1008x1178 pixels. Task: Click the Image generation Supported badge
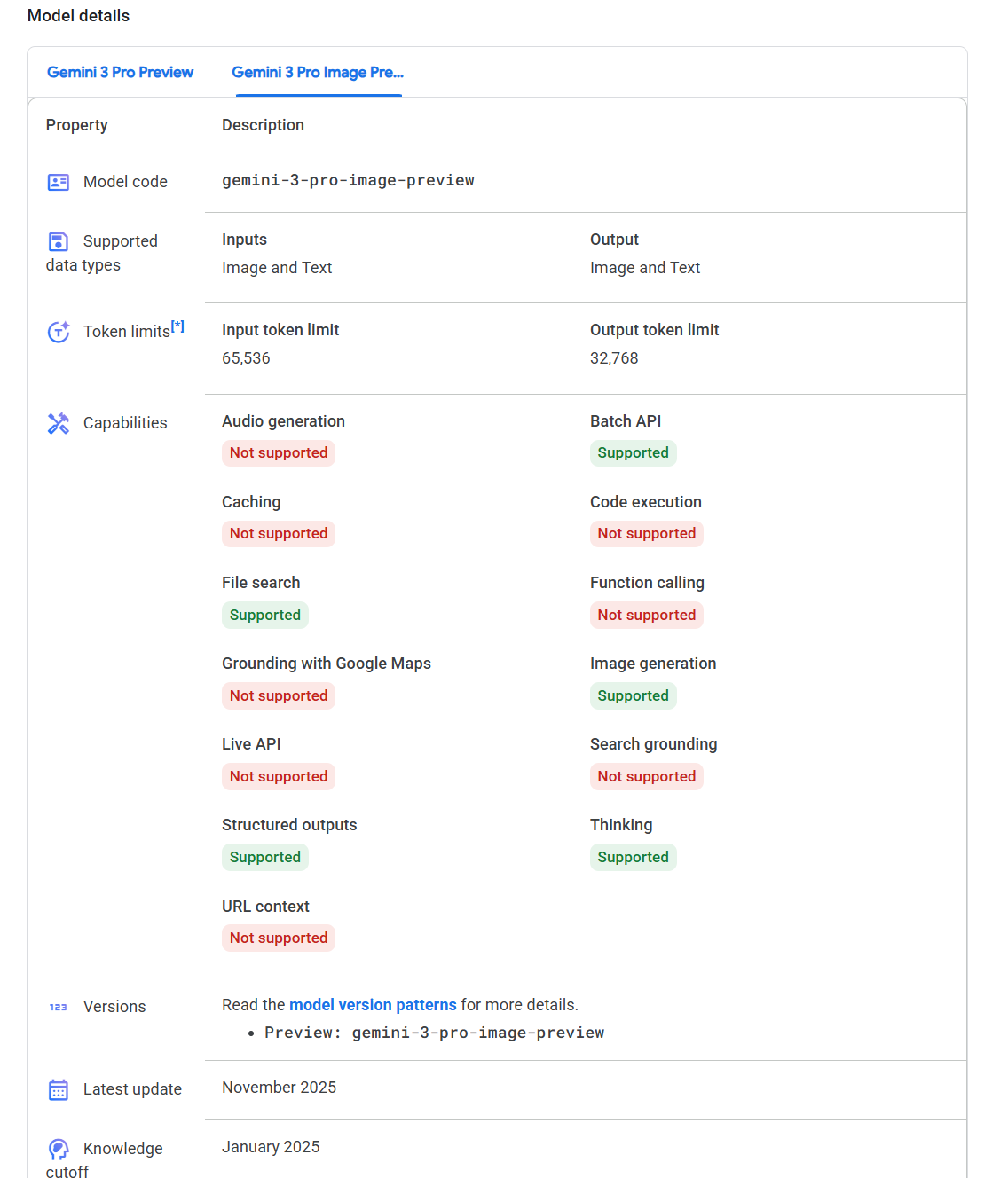[634, 695]
